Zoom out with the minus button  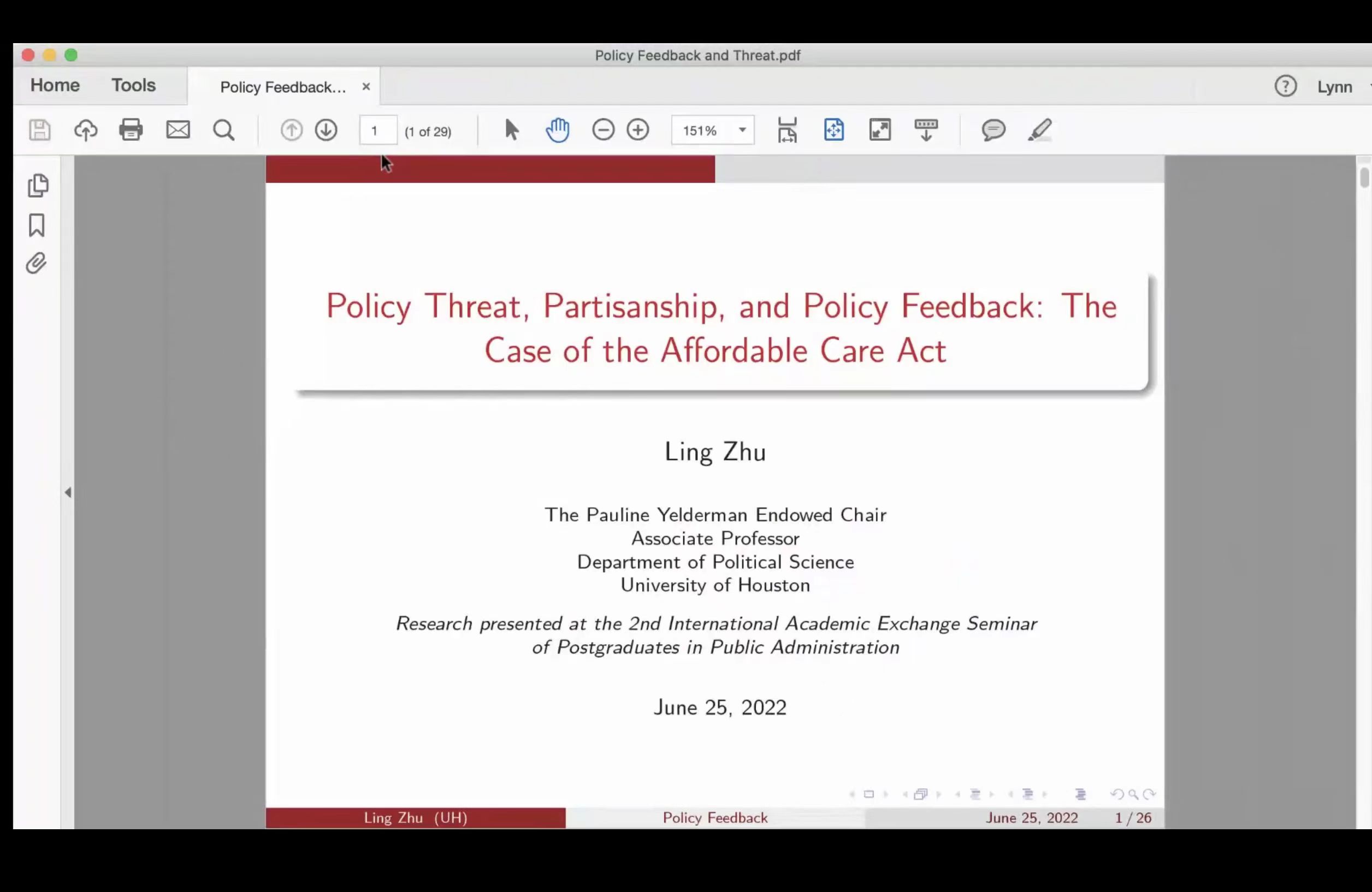tap(603, 130)
